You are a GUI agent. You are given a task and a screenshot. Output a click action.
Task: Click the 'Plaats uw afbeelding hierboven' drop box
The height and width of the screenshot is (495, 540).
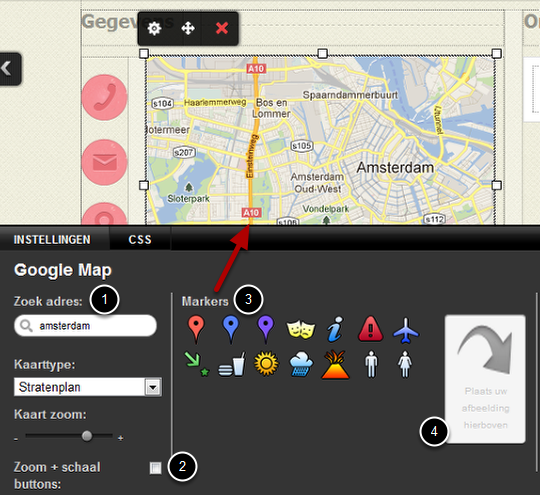(485, 379)
